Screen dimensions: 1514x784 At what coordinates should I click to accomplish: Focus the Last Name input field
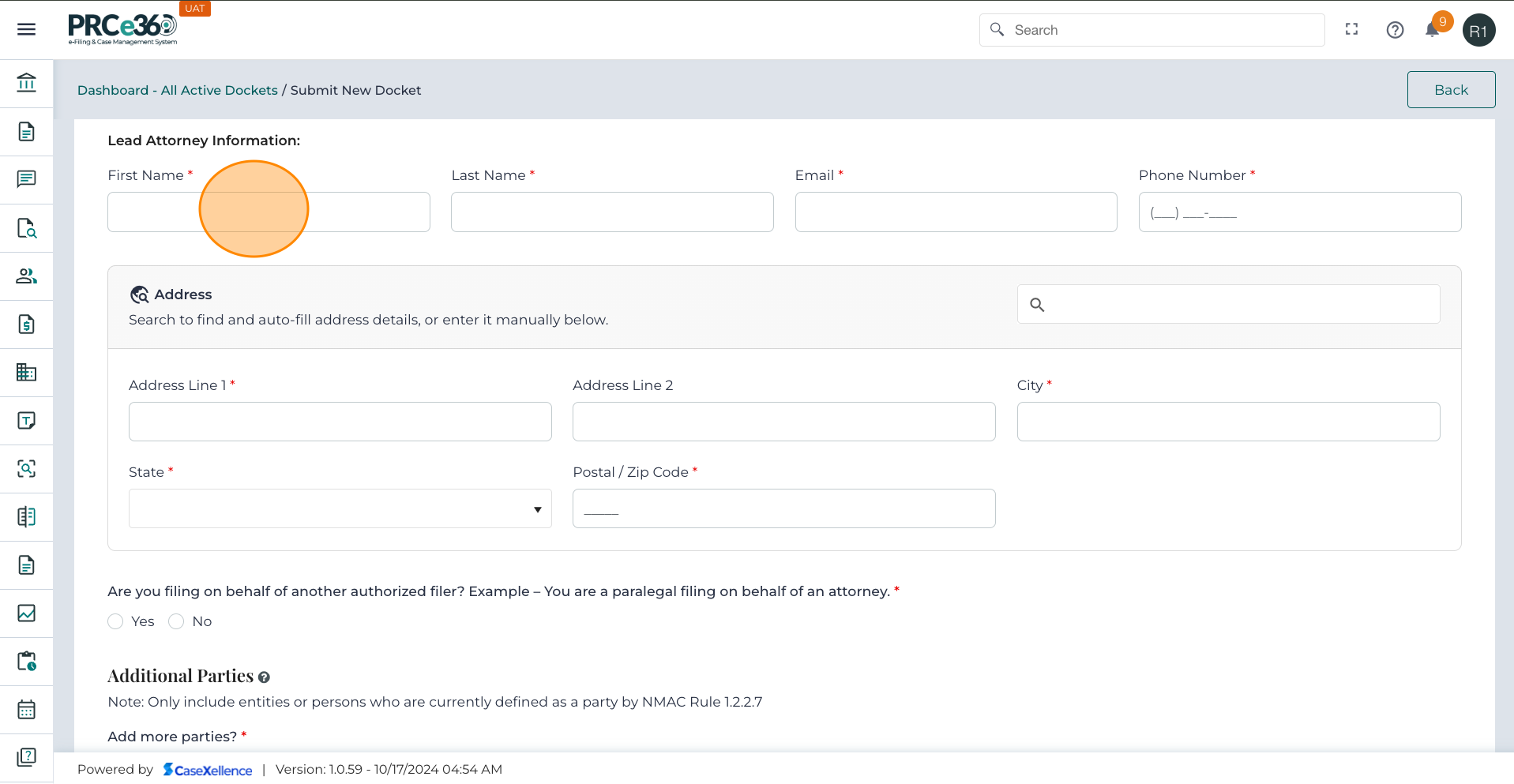click(612, 212)
